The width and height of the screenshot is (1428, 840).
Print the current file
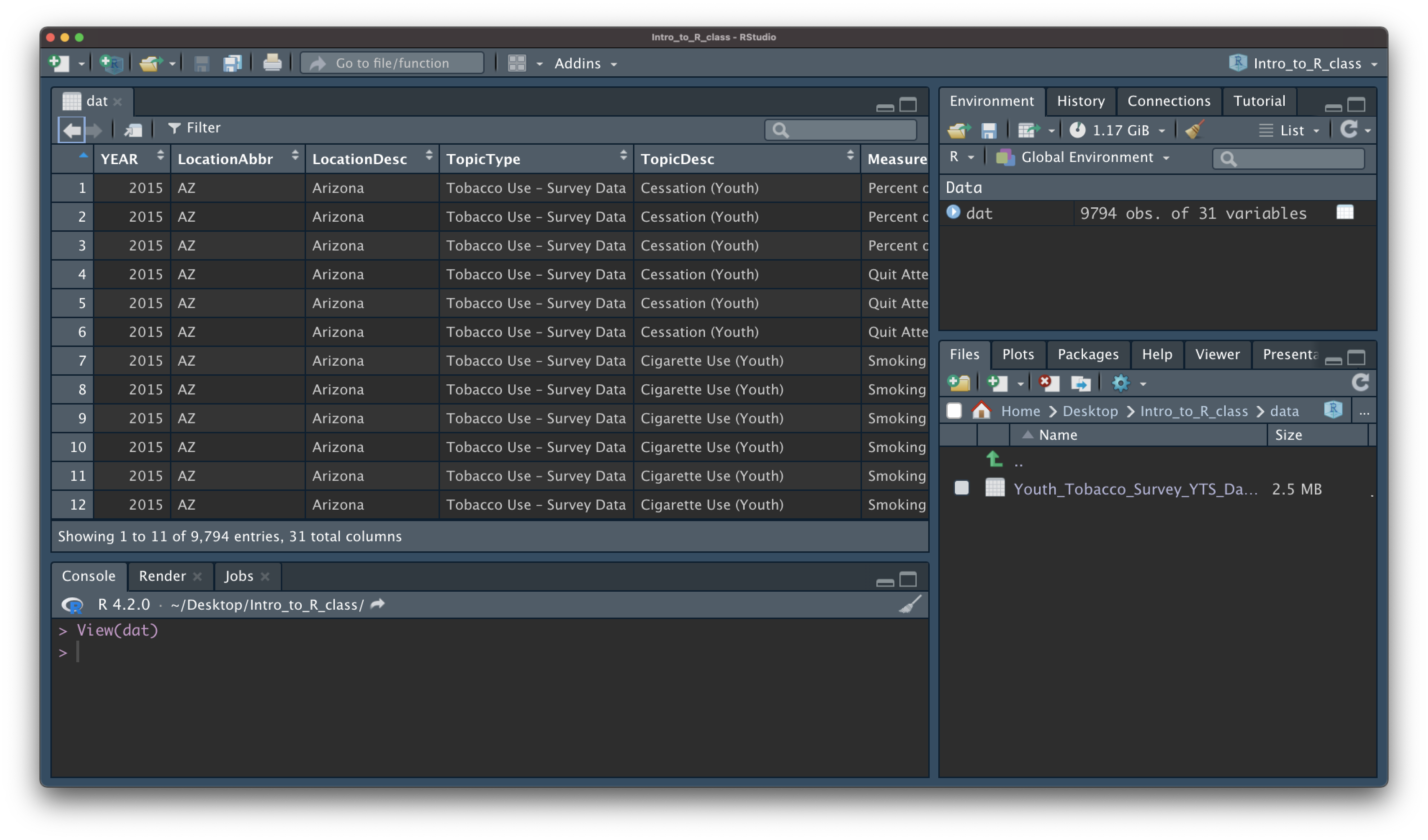click(272, 63)
